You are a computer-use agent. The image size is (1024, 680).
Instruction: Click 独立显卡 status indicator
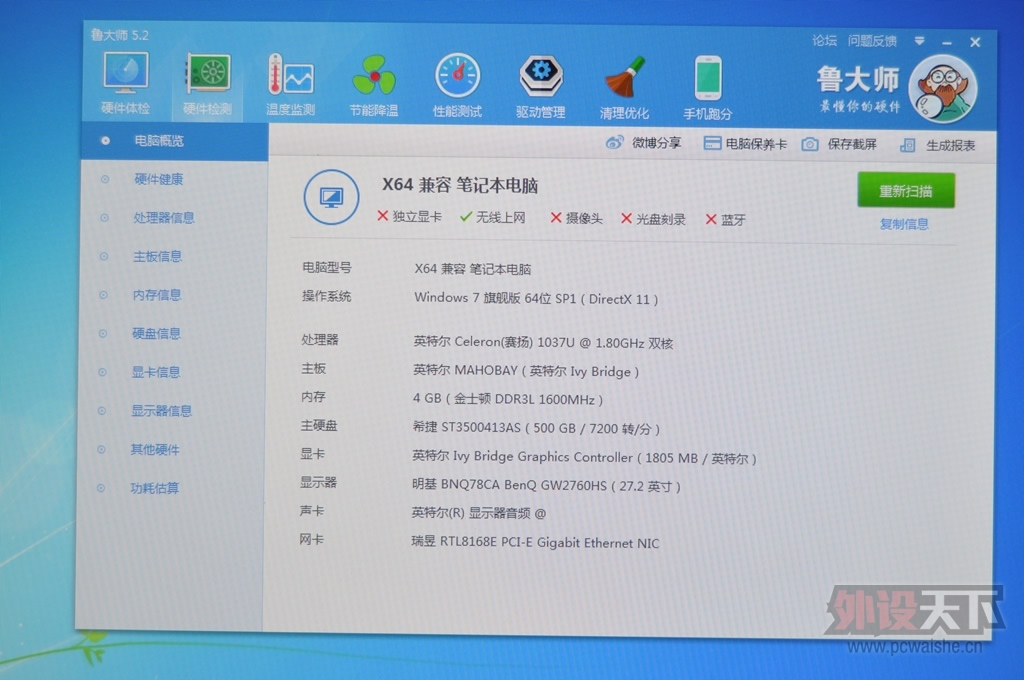click(409, 216)
